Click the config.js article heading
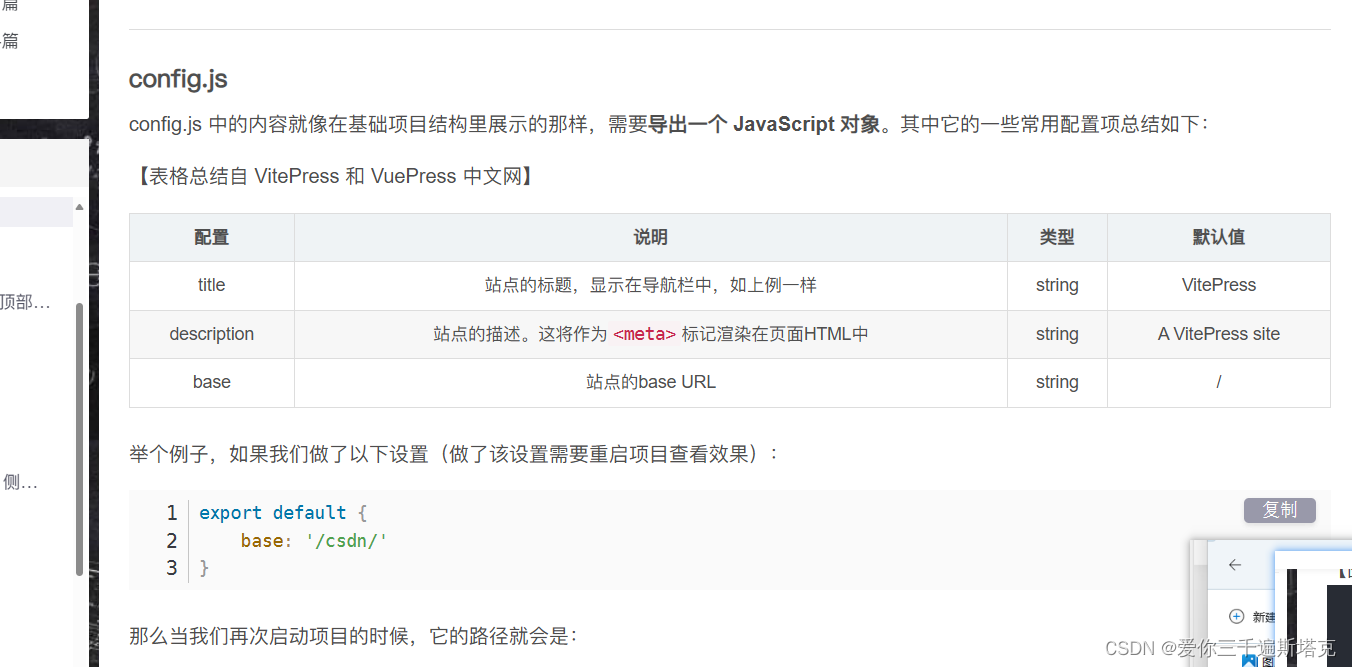The width and height of the screenshot is (1352, 667). [x=177, y=78]
